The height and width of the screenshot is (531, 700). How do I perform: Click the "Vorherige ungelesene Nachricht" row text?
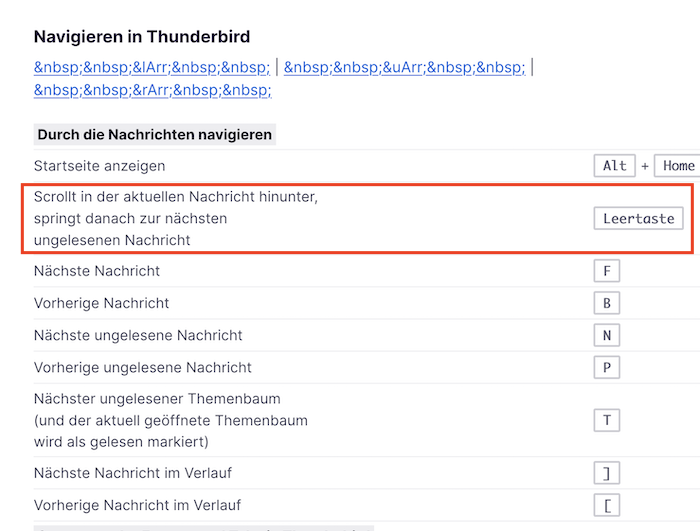143,367
